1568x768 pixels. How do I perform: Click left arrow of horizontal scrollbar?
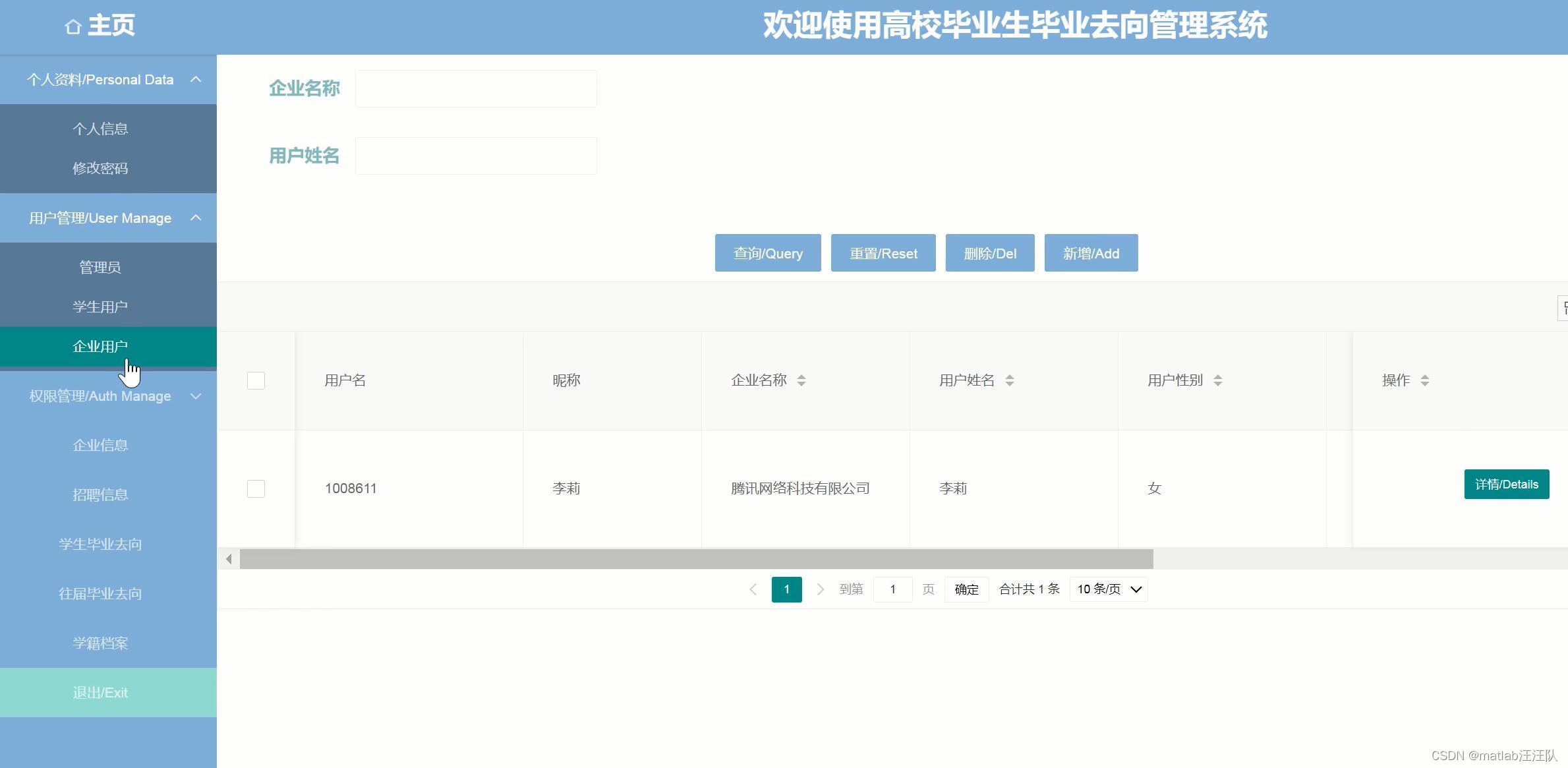pyautogui.click(x=229, y=559)
